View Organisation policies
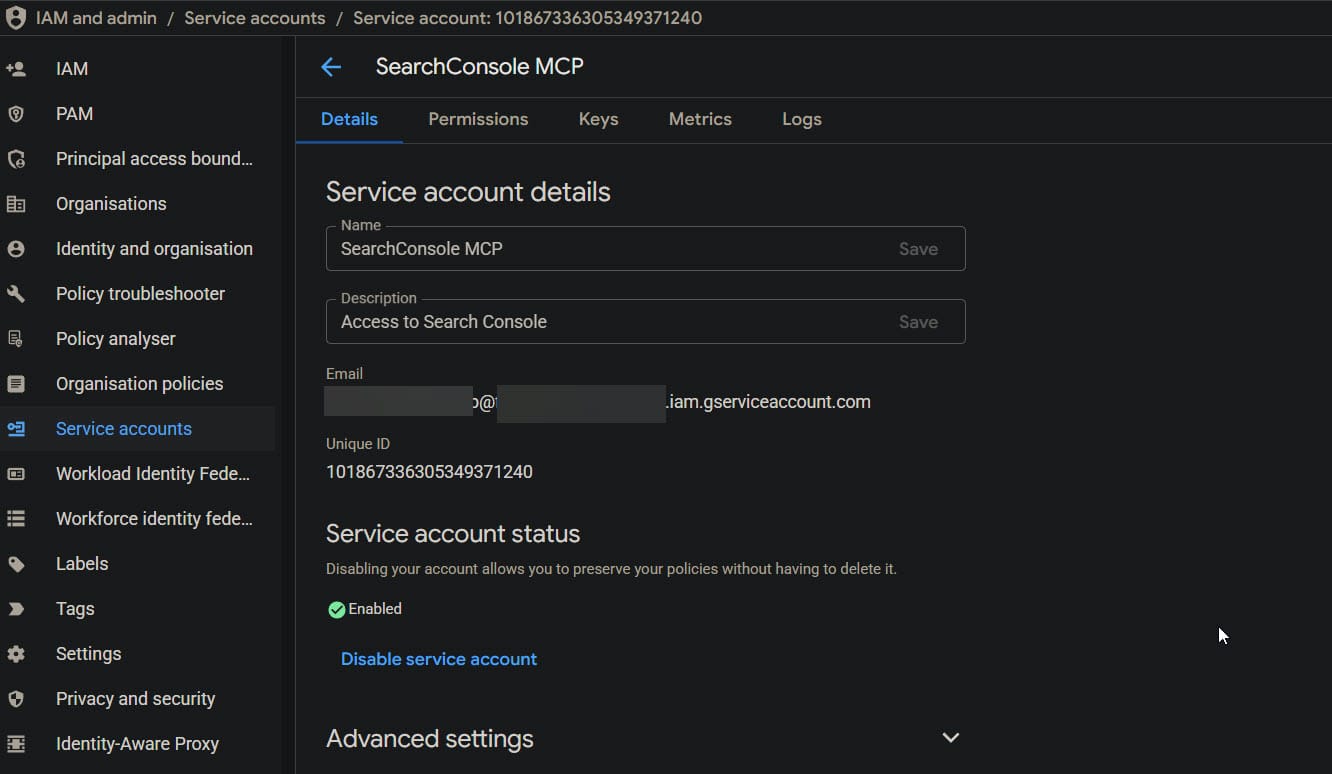Screen dimensions: 1332x774 click(139, 383)
